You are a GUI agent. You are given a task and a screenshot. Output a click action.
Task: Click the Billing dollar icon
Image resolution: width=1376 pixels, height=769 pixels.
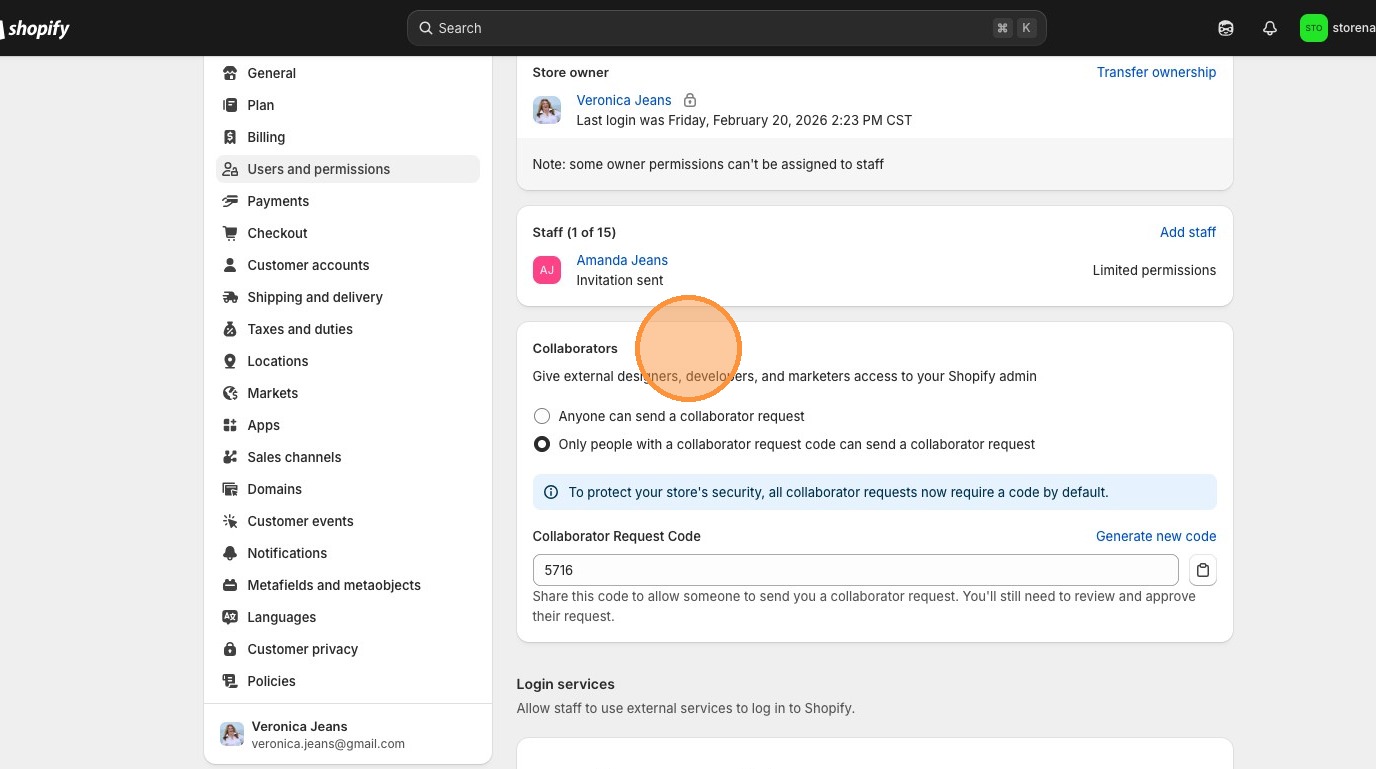point(230,137)
